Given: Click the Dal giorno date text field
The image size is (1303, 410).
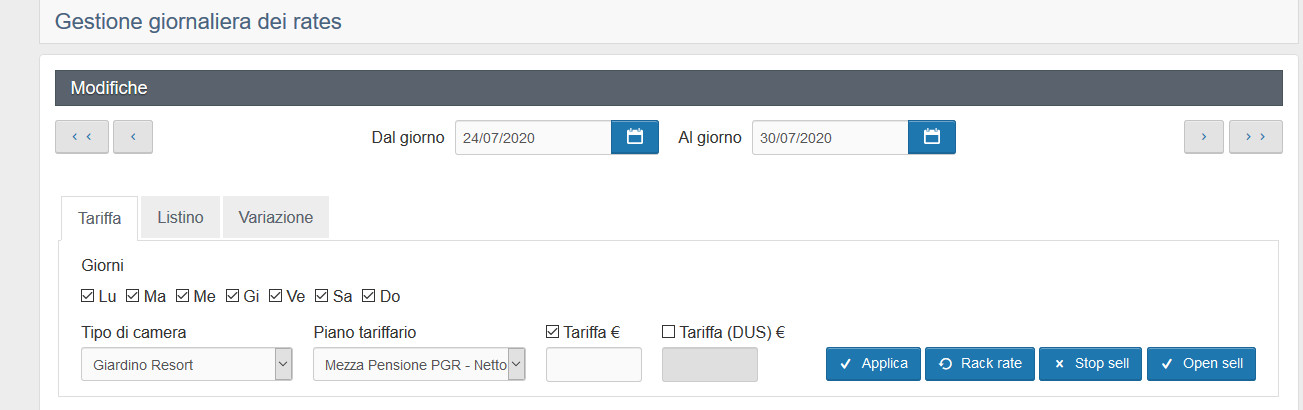Looking at the screenshot, I should 533,137.
